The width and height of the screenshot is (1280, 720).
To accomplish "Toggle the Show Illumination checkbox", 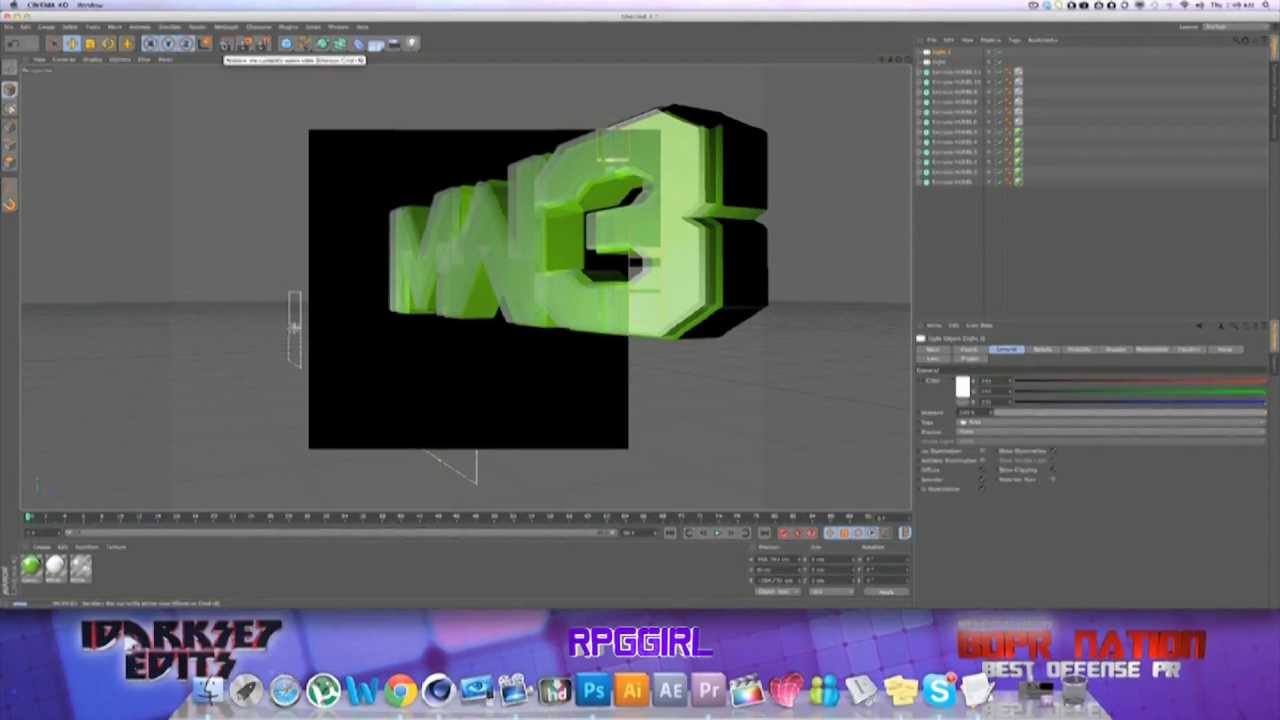I will [x=1053, y=451].
